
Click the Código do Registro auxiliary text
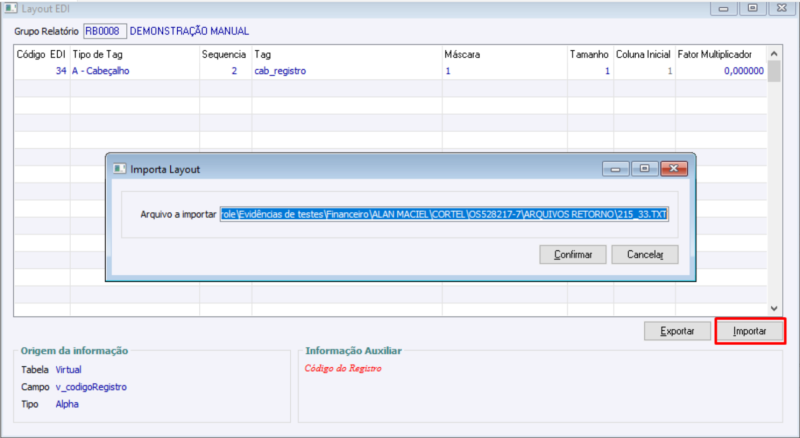click(343, 368)
